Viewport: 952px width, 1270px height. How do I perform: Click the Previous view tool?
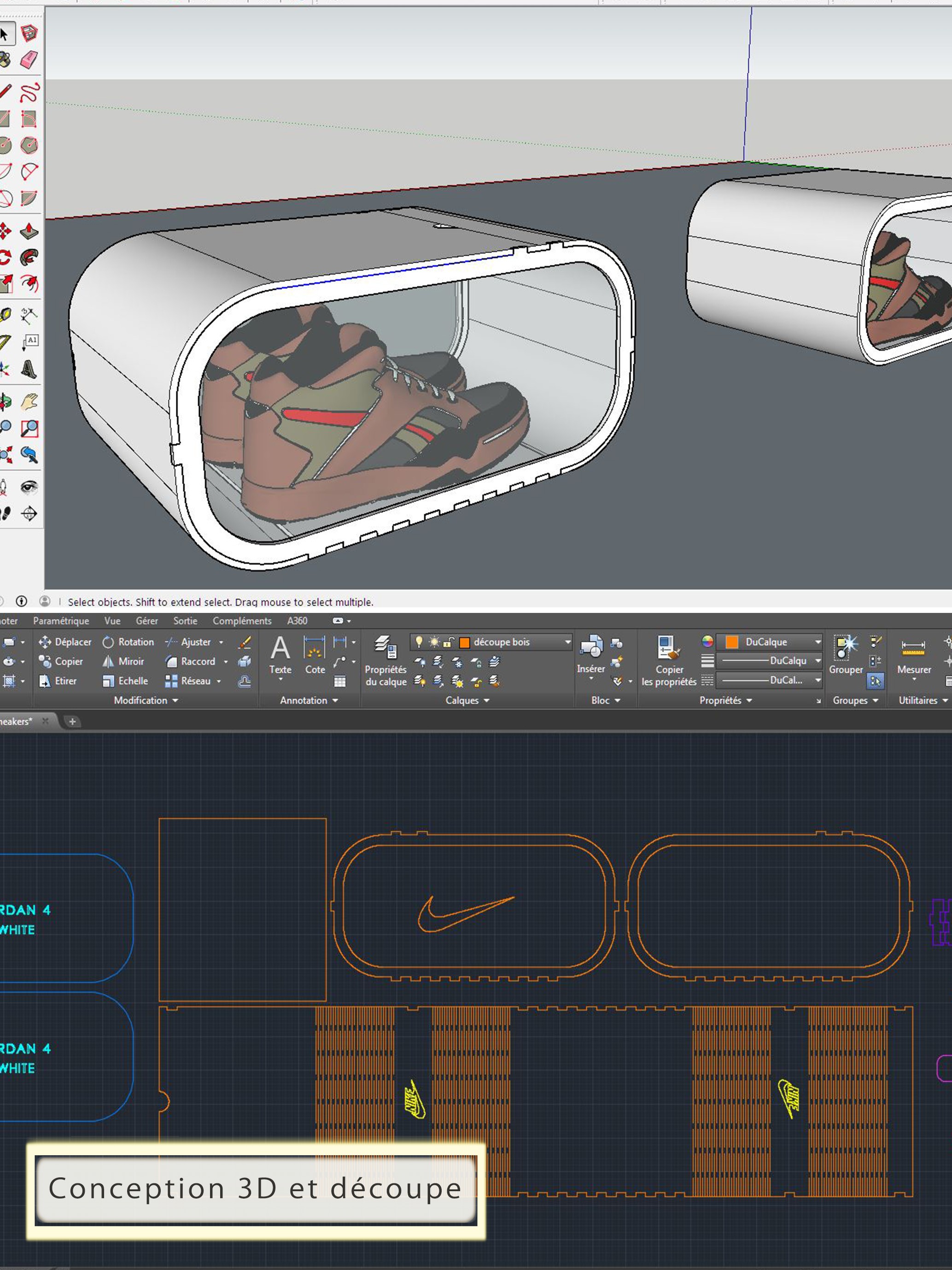pos(29,455)
